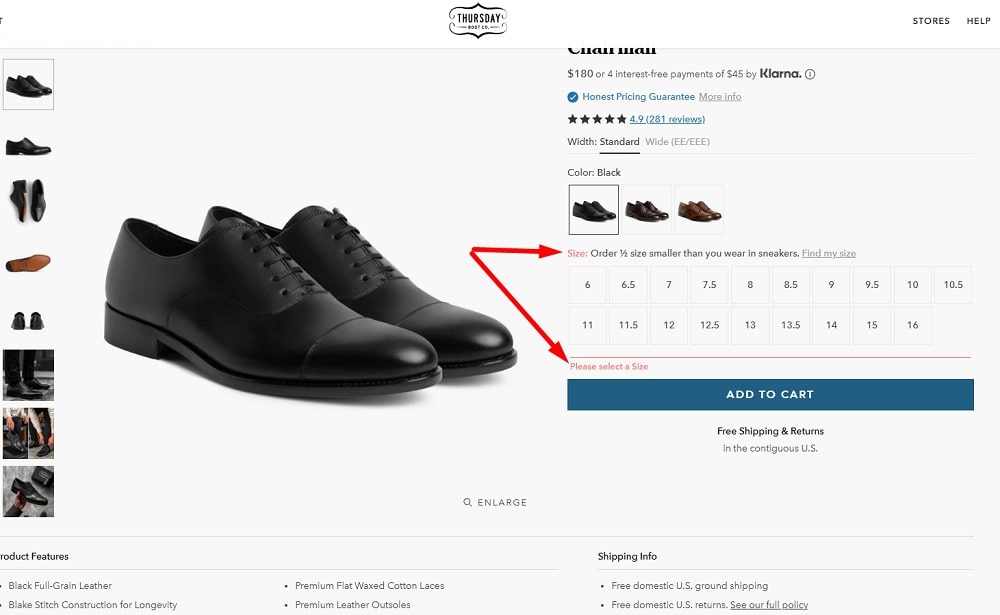Click the Enlarge magnifier icon below the shoes
The image size is (1000, 615).
[466, 502]
